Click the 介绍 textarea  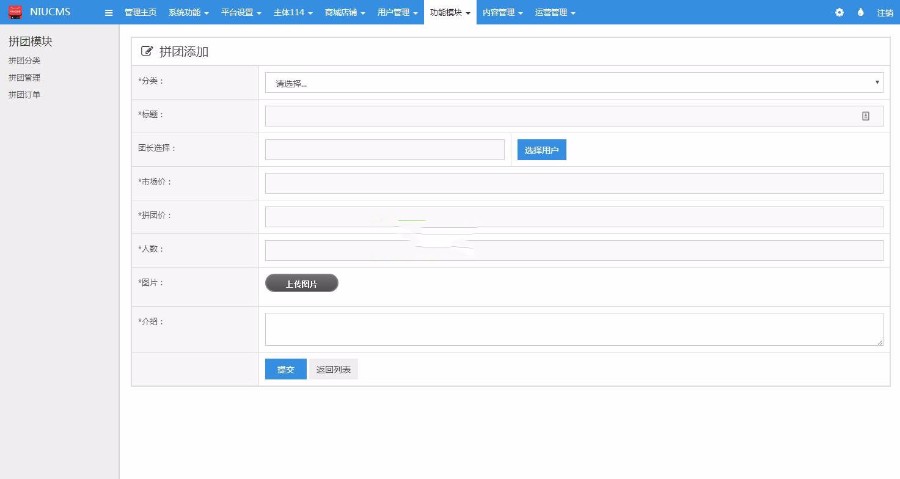pos(574,329)
